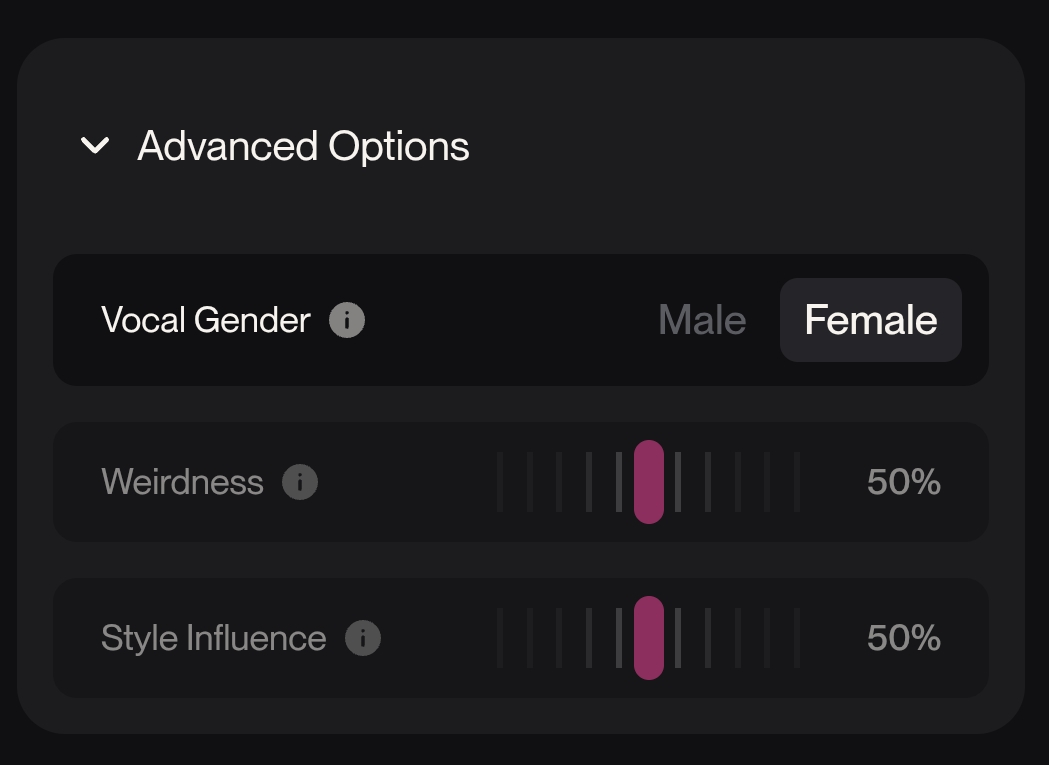Click the Style Influence 50% value

click(903, 638)
